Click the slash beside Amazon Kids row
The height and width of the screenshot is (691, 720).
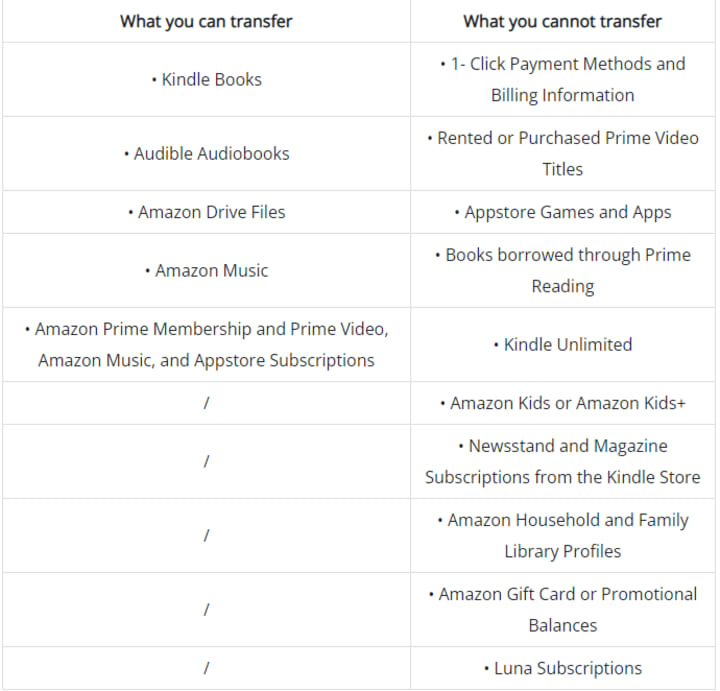point(205,403)
